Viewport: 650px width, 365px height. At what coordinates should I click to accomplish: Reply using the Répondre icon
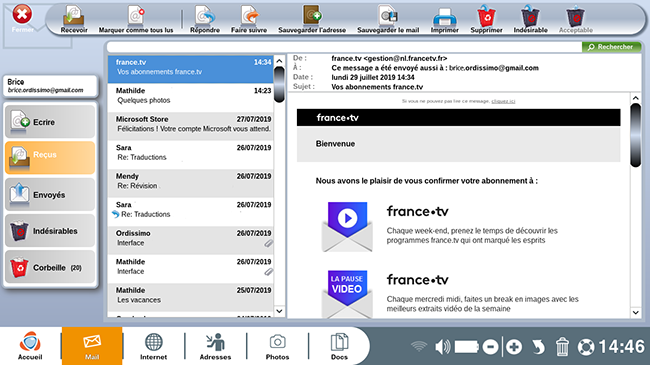click(205, 19)
